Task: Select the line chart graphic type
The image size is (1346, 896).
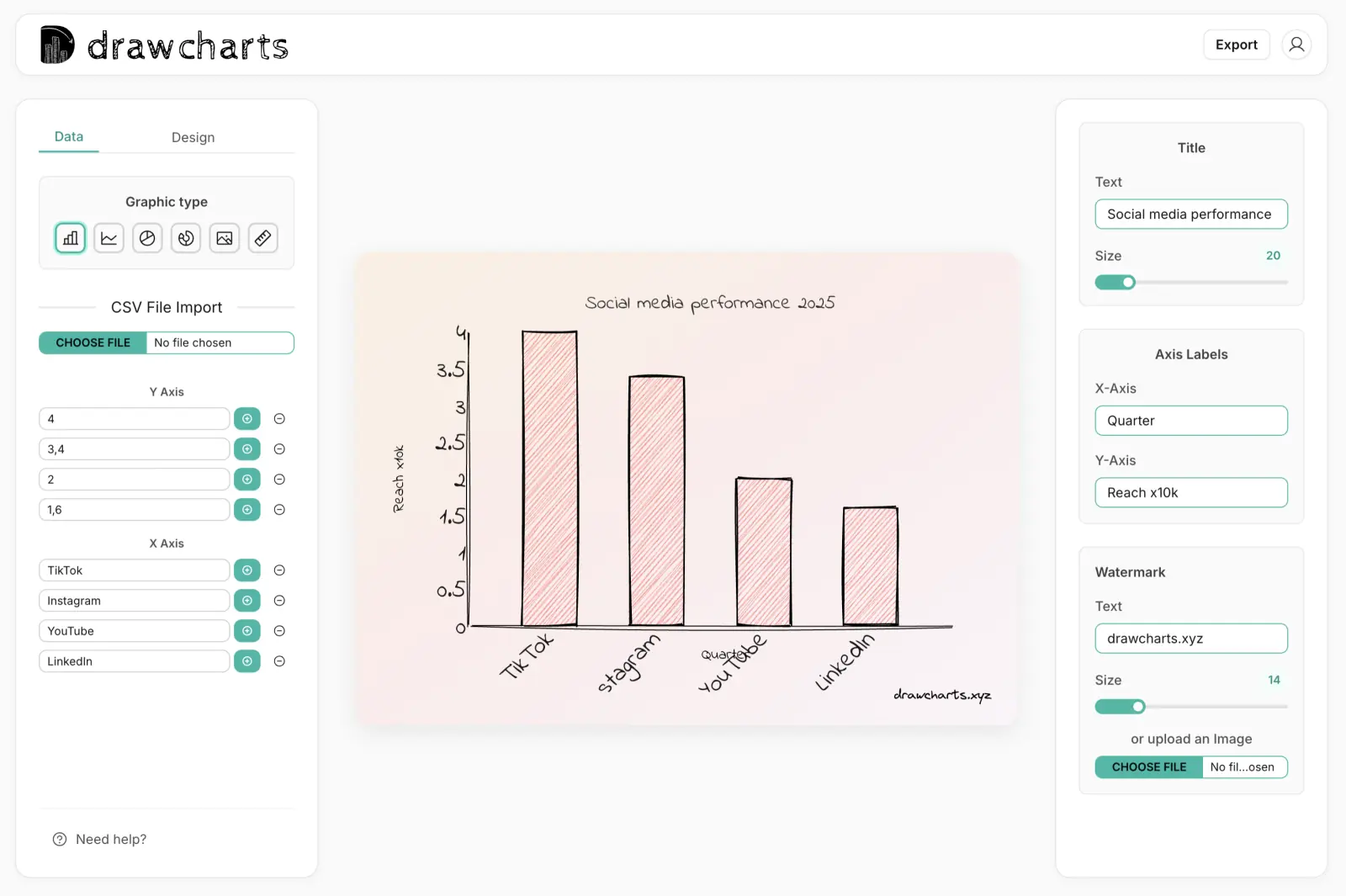Action: click(x=109, y=238)
